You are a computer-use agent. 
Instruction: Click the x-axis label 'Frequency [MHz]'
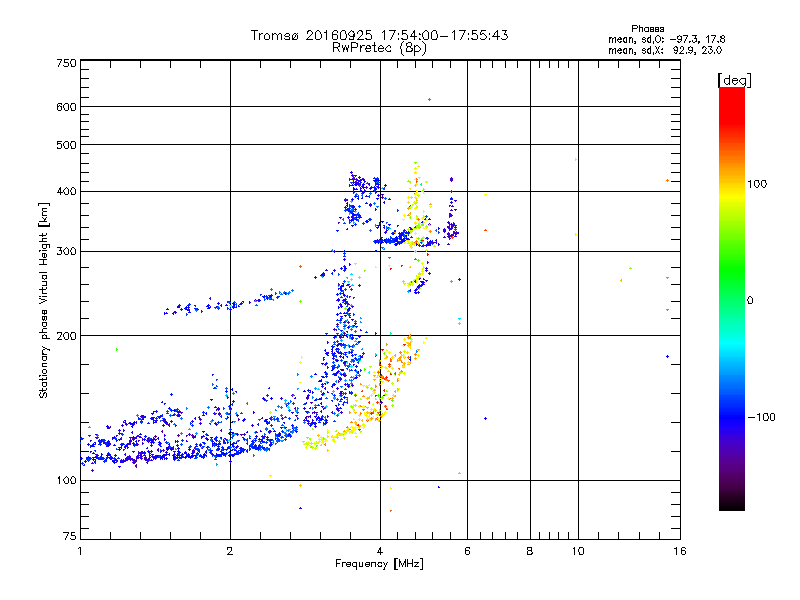(x=379, y=564)
